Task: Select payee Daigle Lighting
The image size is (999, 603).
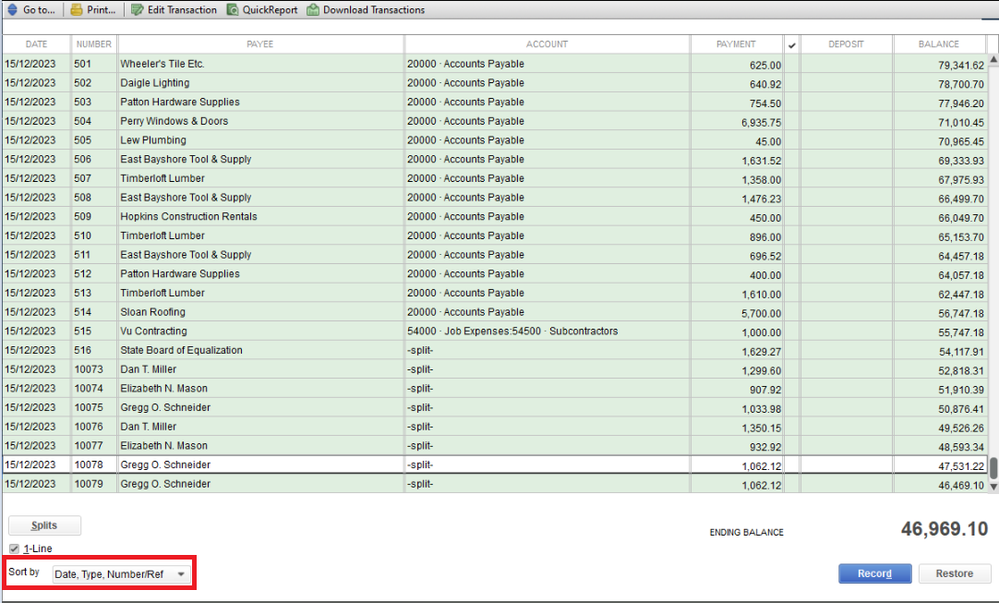Action: tap(155, 83)
